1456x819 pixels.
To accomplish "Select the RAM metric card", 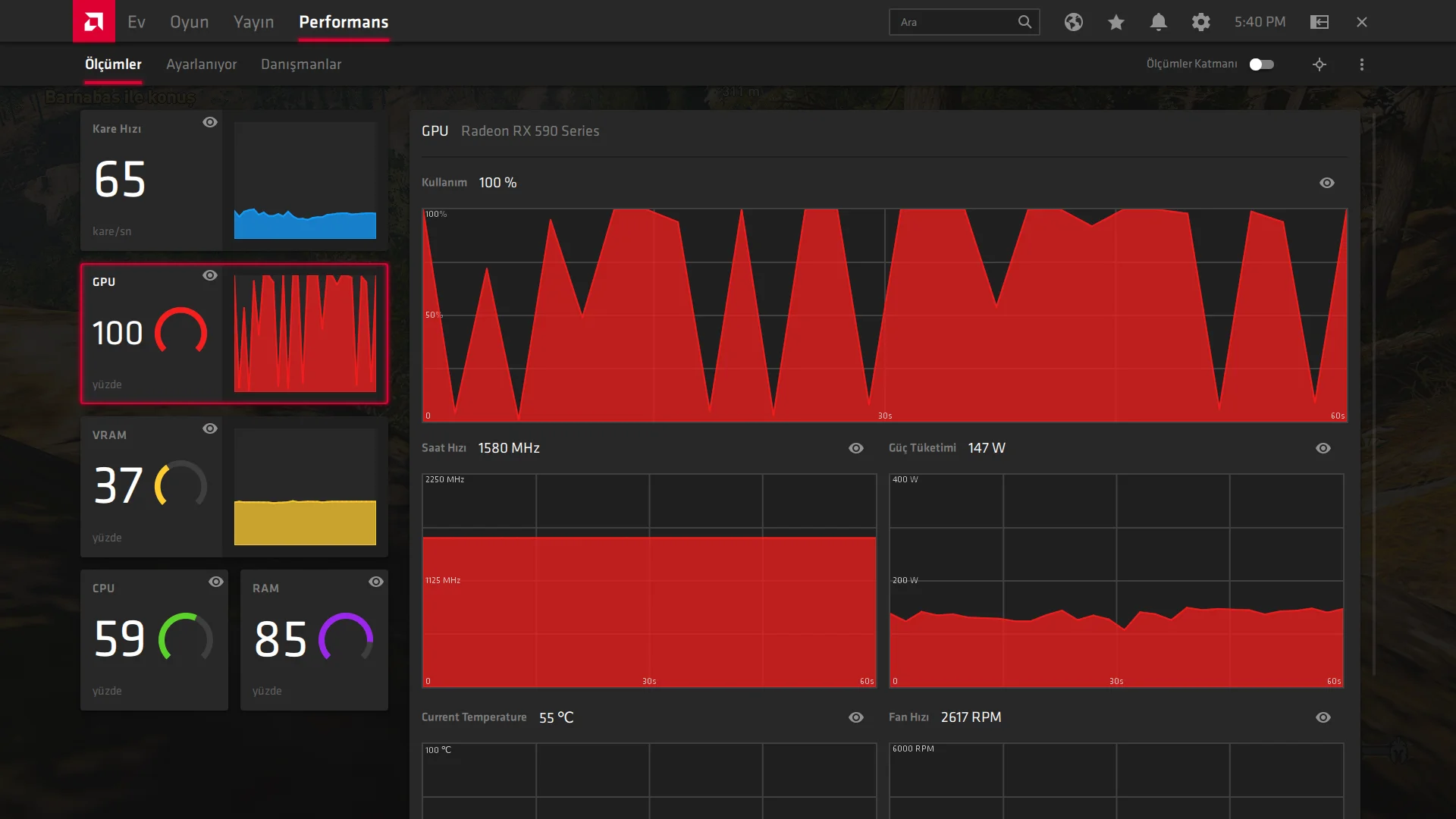I will 314,639.
